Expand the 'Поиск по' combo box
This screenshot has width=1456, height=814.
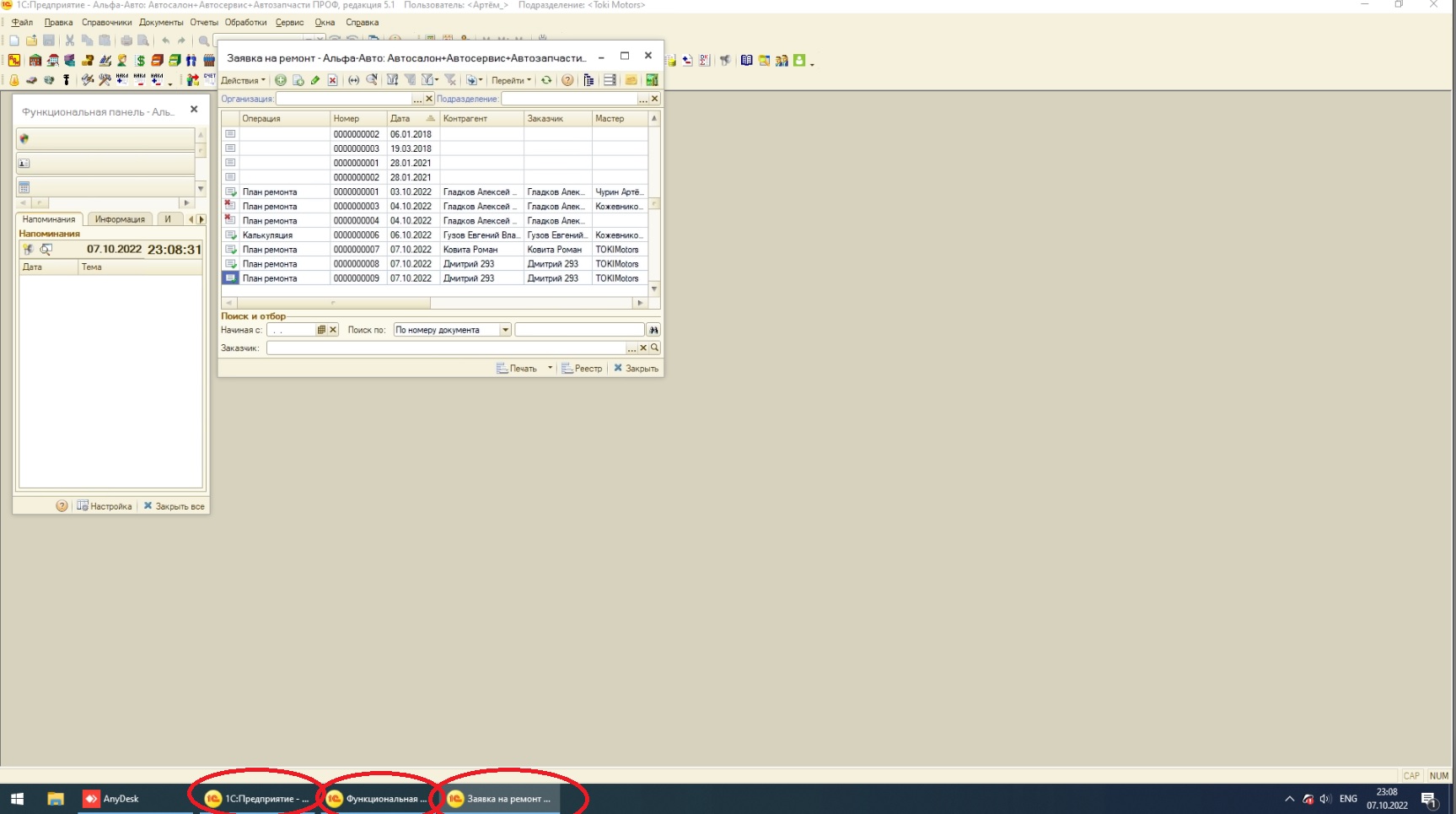[505, 330]
